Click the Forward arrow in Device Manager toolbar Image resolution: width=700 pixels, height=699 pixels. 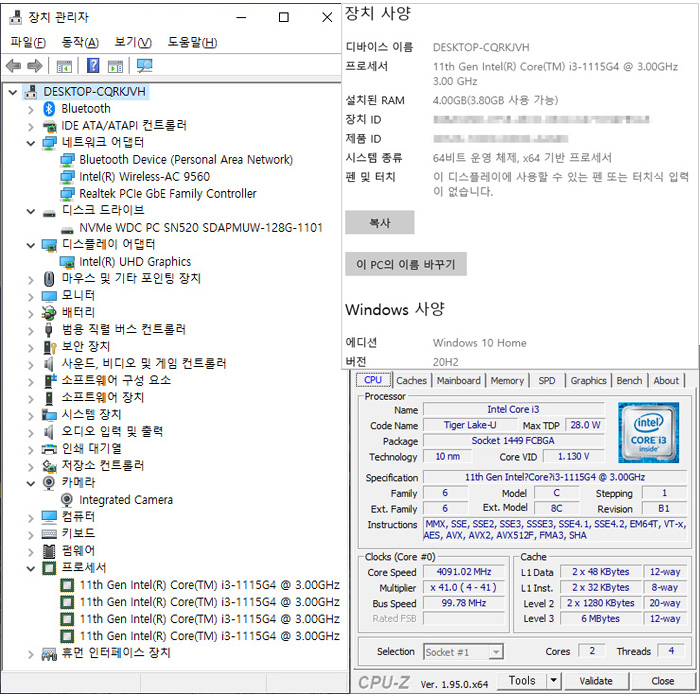(x=35, y=66)
